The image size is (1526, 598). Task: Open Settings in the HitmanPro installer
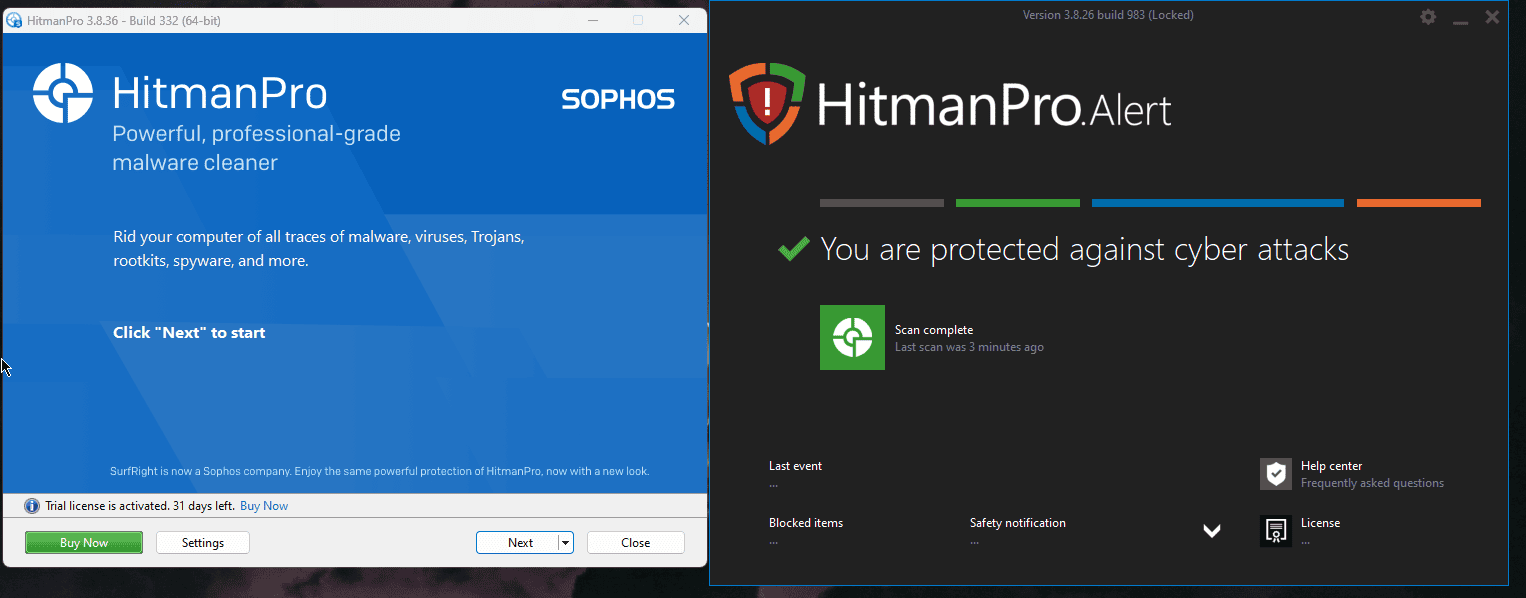[202, 542]
